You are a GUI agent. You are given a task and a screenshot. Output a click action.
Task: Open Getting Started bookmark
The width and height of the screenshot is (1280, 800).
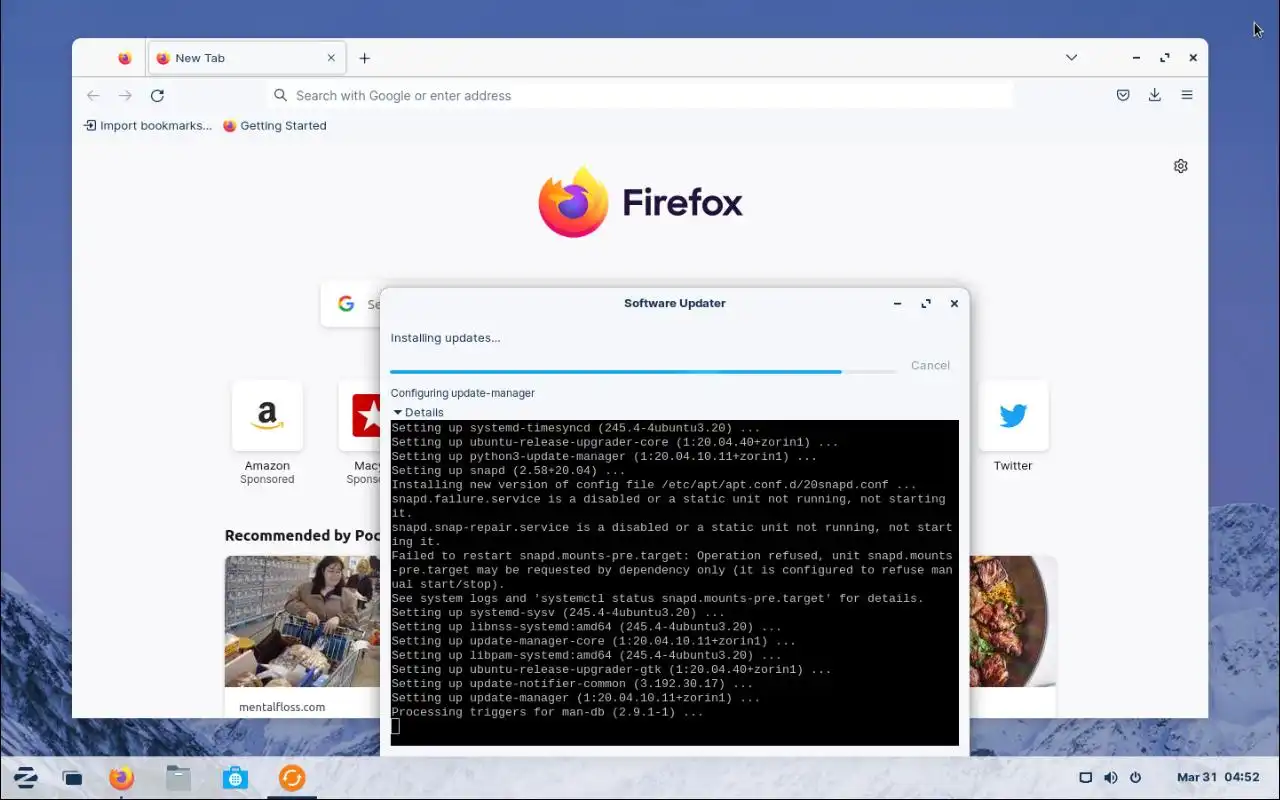pyautogui.click(x=275, y=126)
